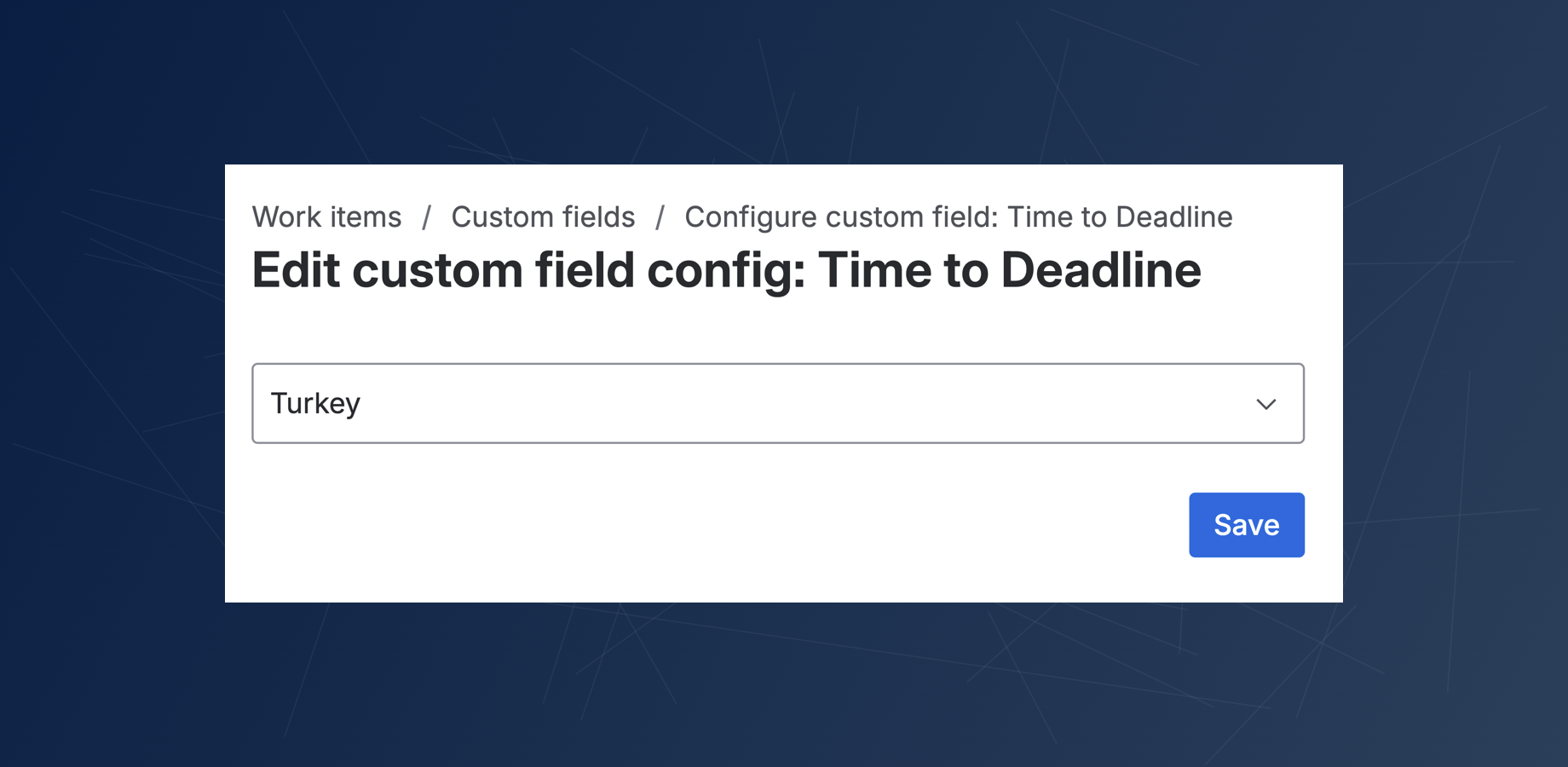Click the 'Time to Deadline' breadcrumb text
Viewport: 1568px width, 767px height.
coord(1119,217)
